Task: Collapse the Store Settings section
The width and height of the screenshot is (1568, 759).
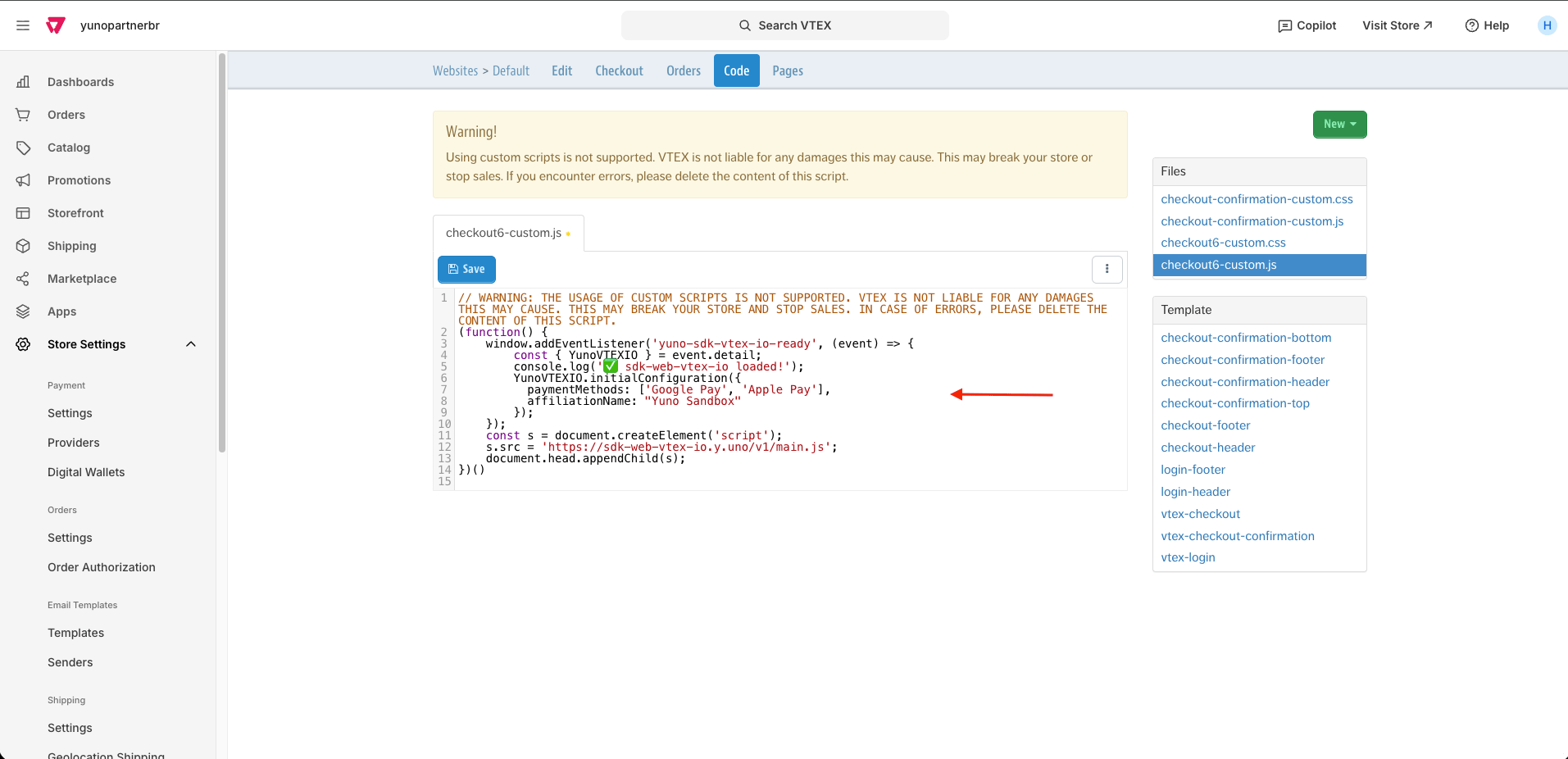Action: tap(191, 344)
